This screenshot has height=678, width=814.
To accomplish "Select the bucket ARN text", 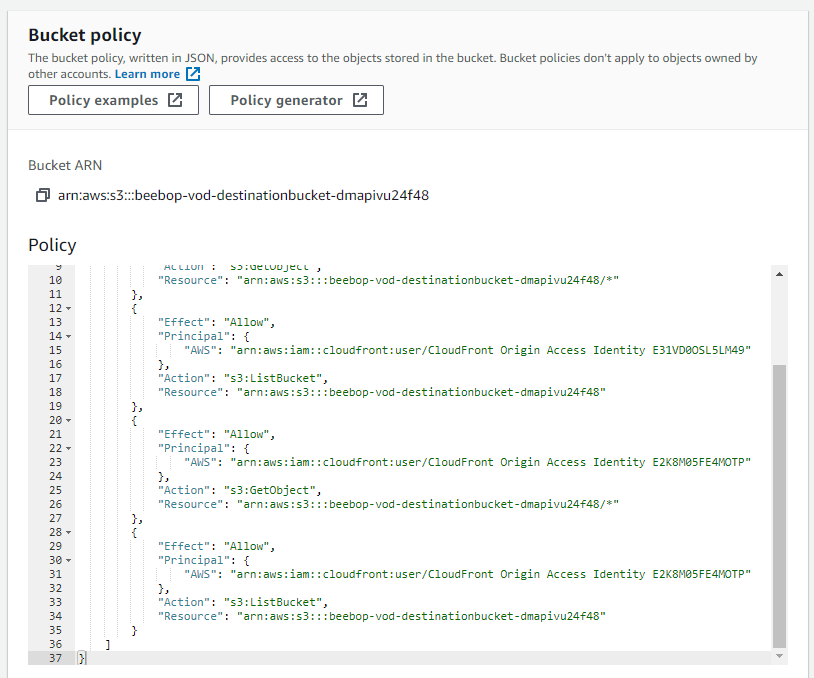I will 243,195.
